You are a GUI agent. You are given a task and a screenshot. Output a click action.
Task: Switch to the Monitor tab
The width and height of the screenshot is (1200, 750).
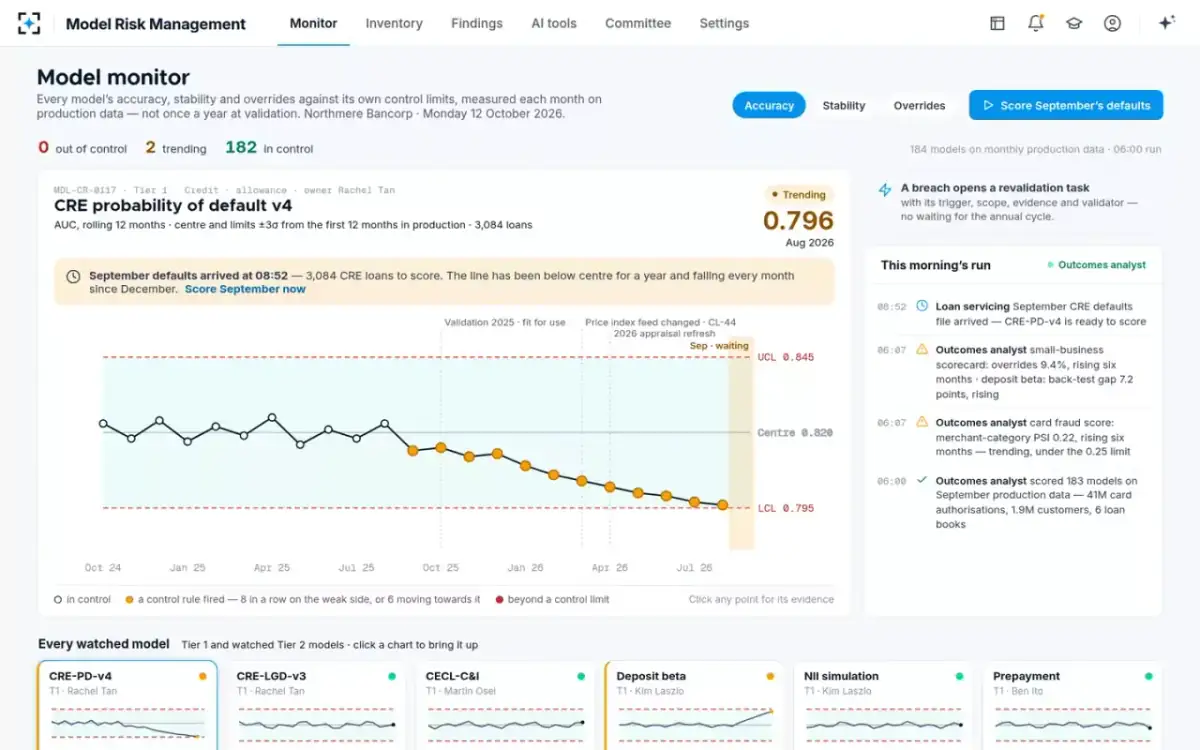click(x=313, y=23)
